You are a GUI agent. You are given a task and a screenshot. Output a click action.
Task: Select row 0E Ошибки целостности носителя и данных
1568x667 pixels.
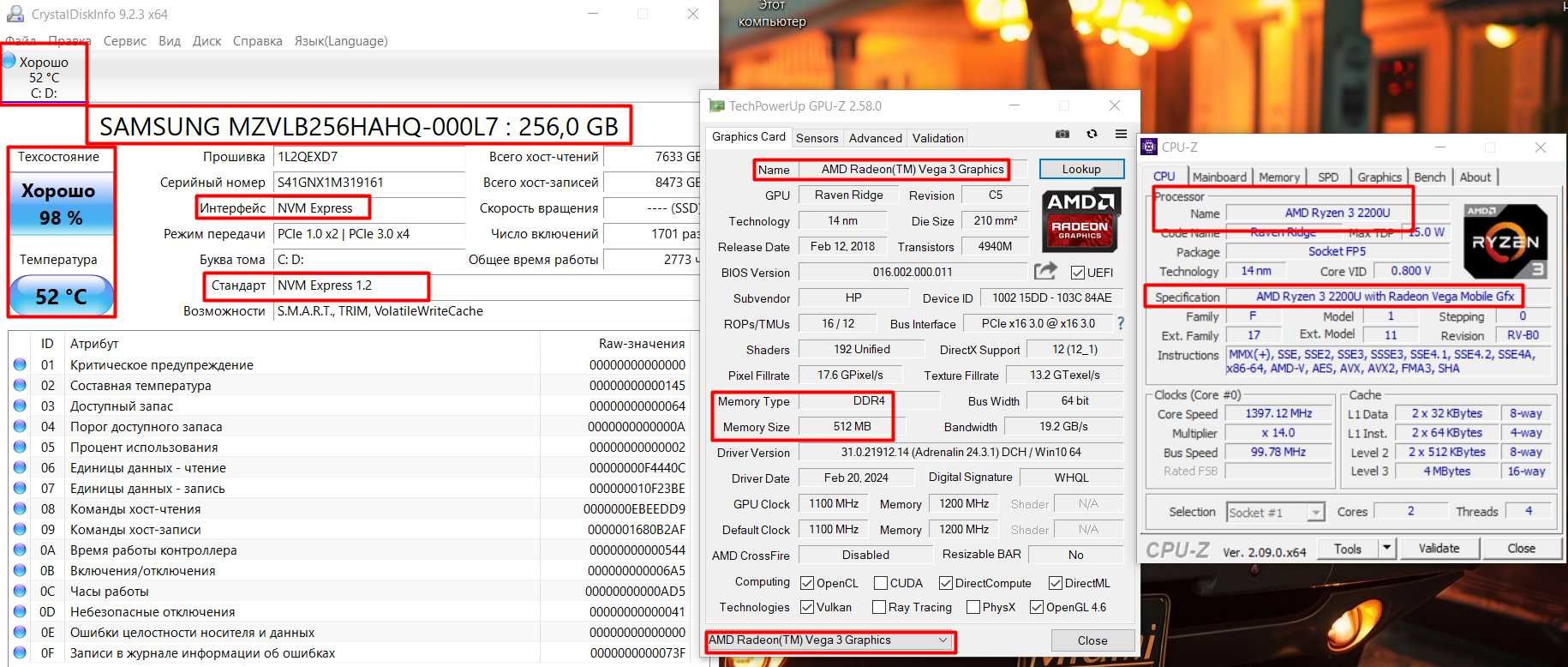[x=350, y=632]
